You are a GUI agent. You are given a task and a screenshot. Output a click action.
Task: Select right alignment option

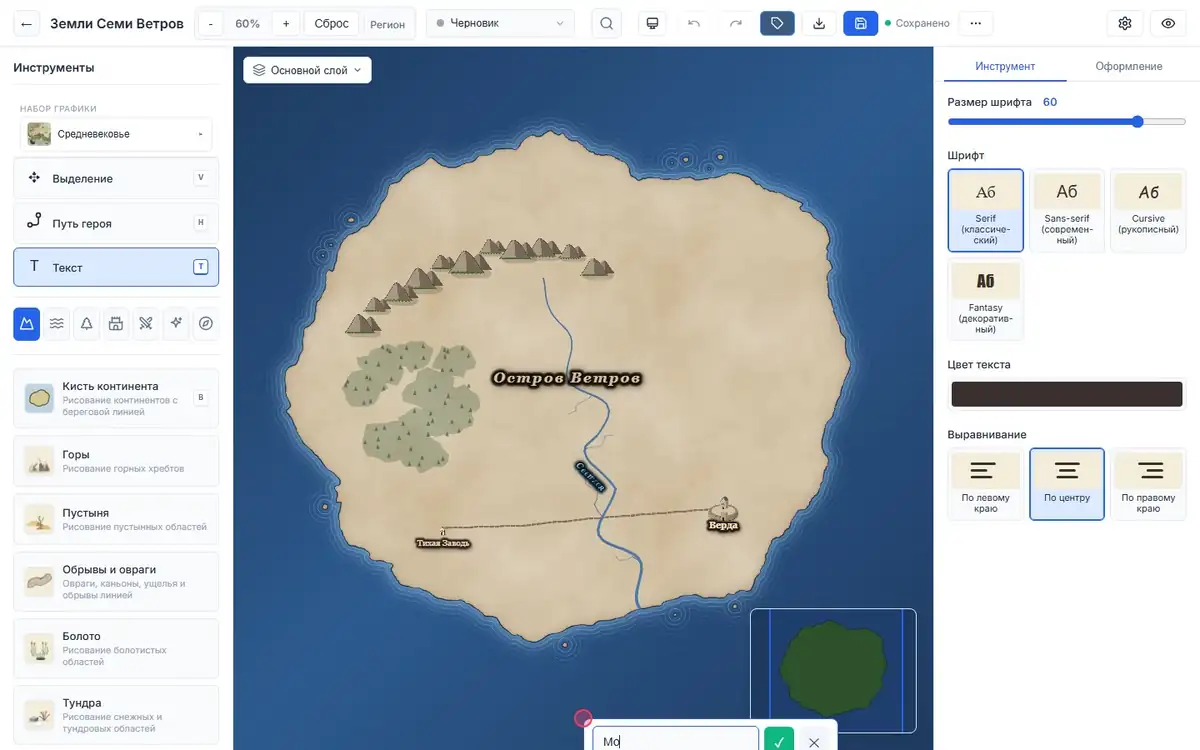pyautogui.click(x=1148, y=484)
